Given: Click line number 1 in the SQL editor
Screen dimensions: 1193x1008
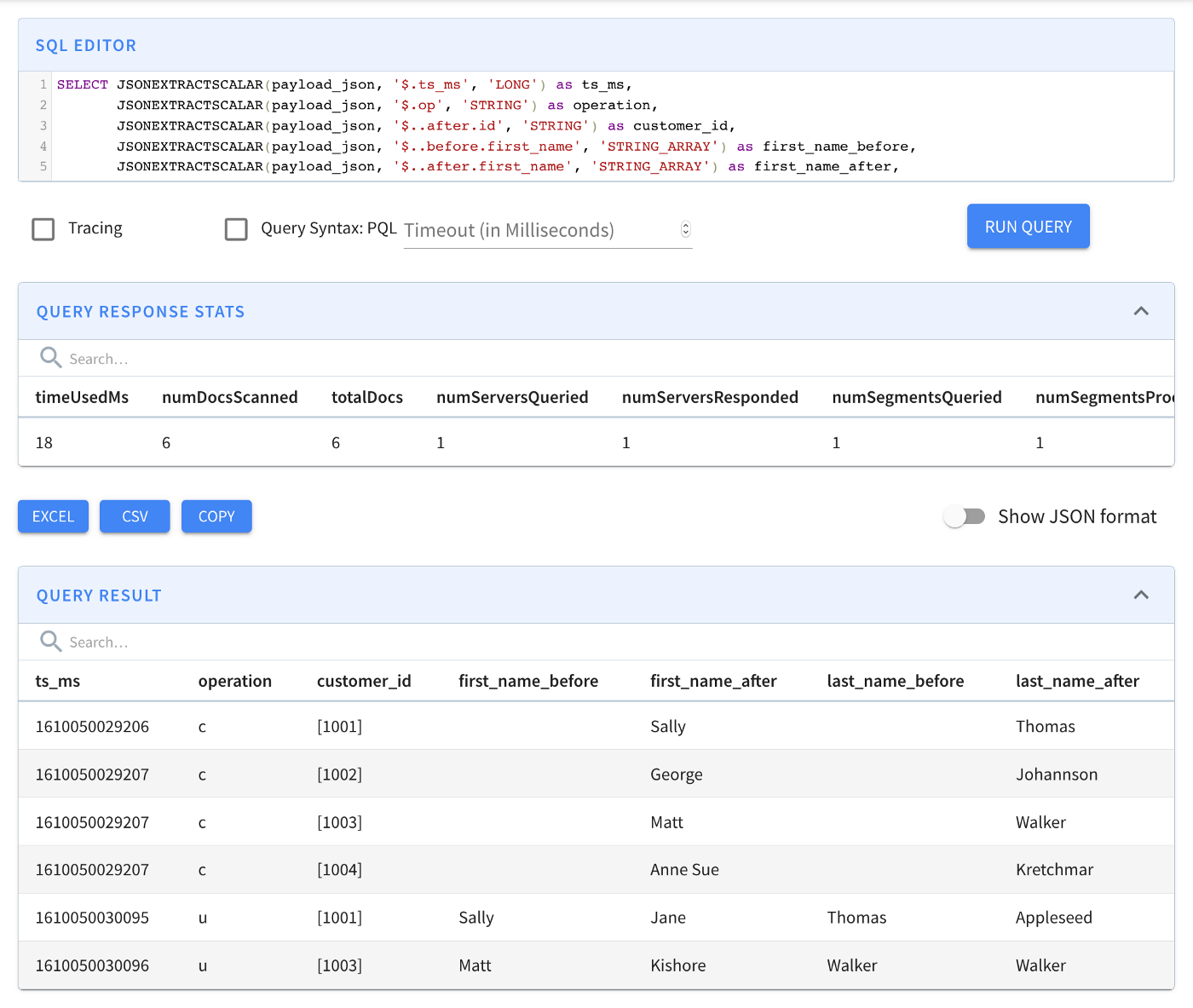Looking at the screenshot, I should pyautogui.click(x=43, y=84).
